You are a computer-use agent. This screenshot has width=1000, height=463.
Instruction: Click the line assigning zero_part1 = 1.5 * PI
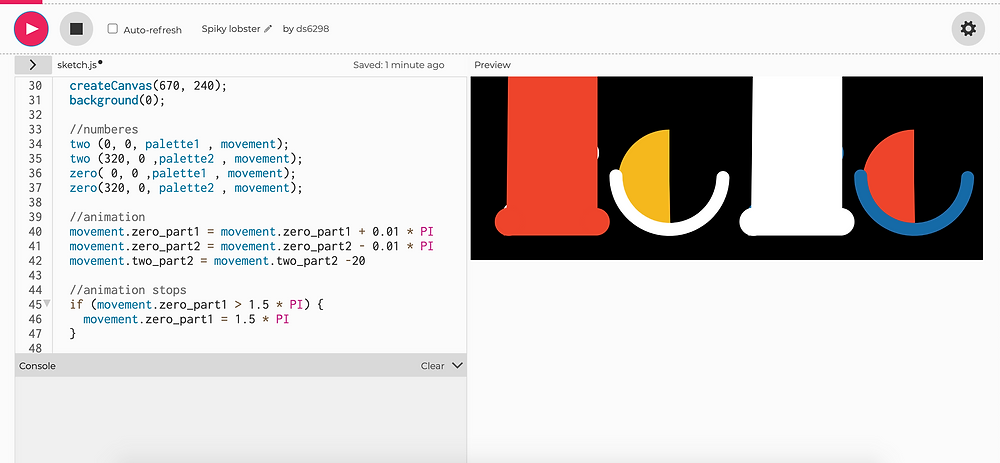click(186, 320)
